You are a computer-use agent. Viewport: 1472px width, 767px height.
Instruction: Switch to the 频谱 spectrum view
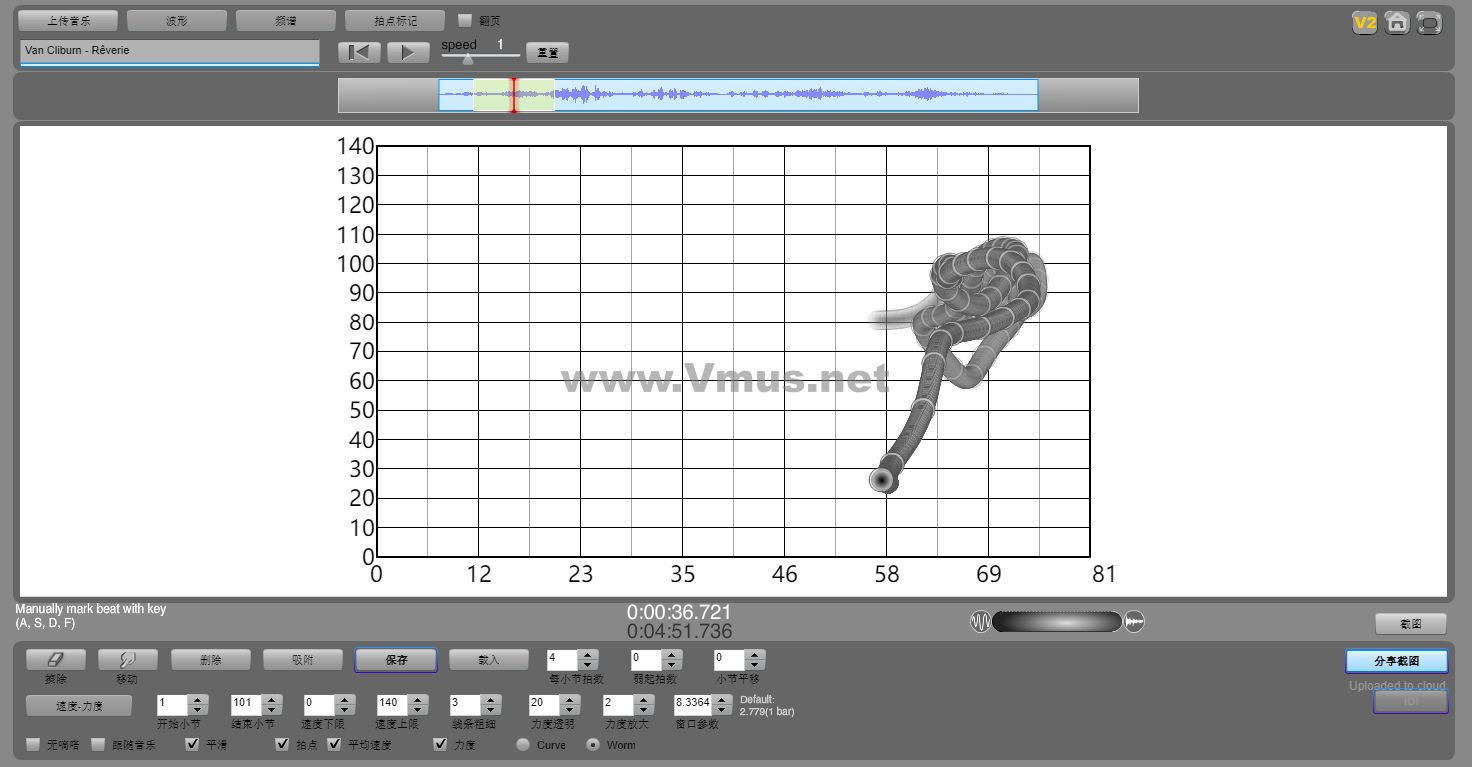pyautogui.click(x=286, y=21)
